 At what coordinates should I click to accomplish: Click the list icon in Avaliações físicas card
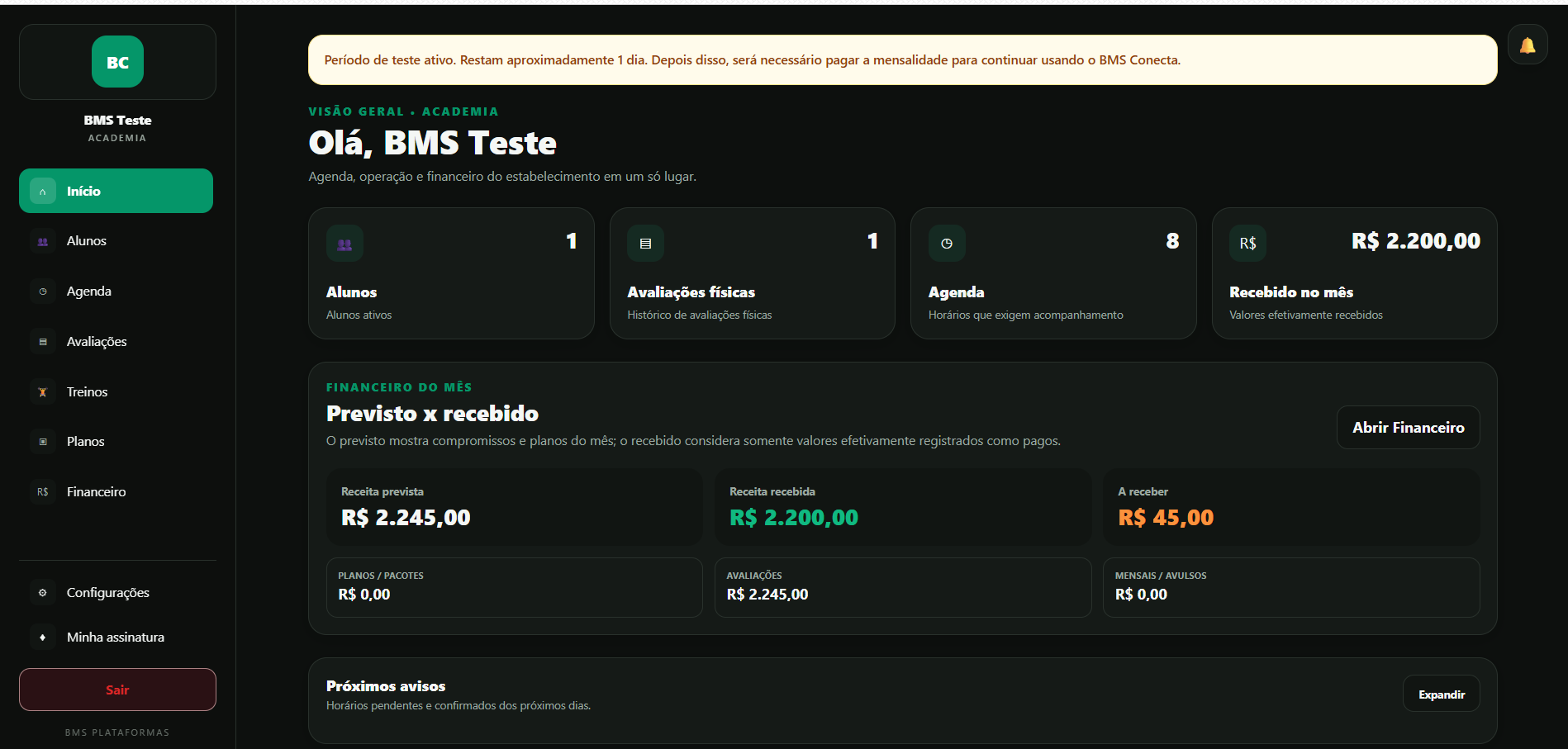tap(645, 244)
